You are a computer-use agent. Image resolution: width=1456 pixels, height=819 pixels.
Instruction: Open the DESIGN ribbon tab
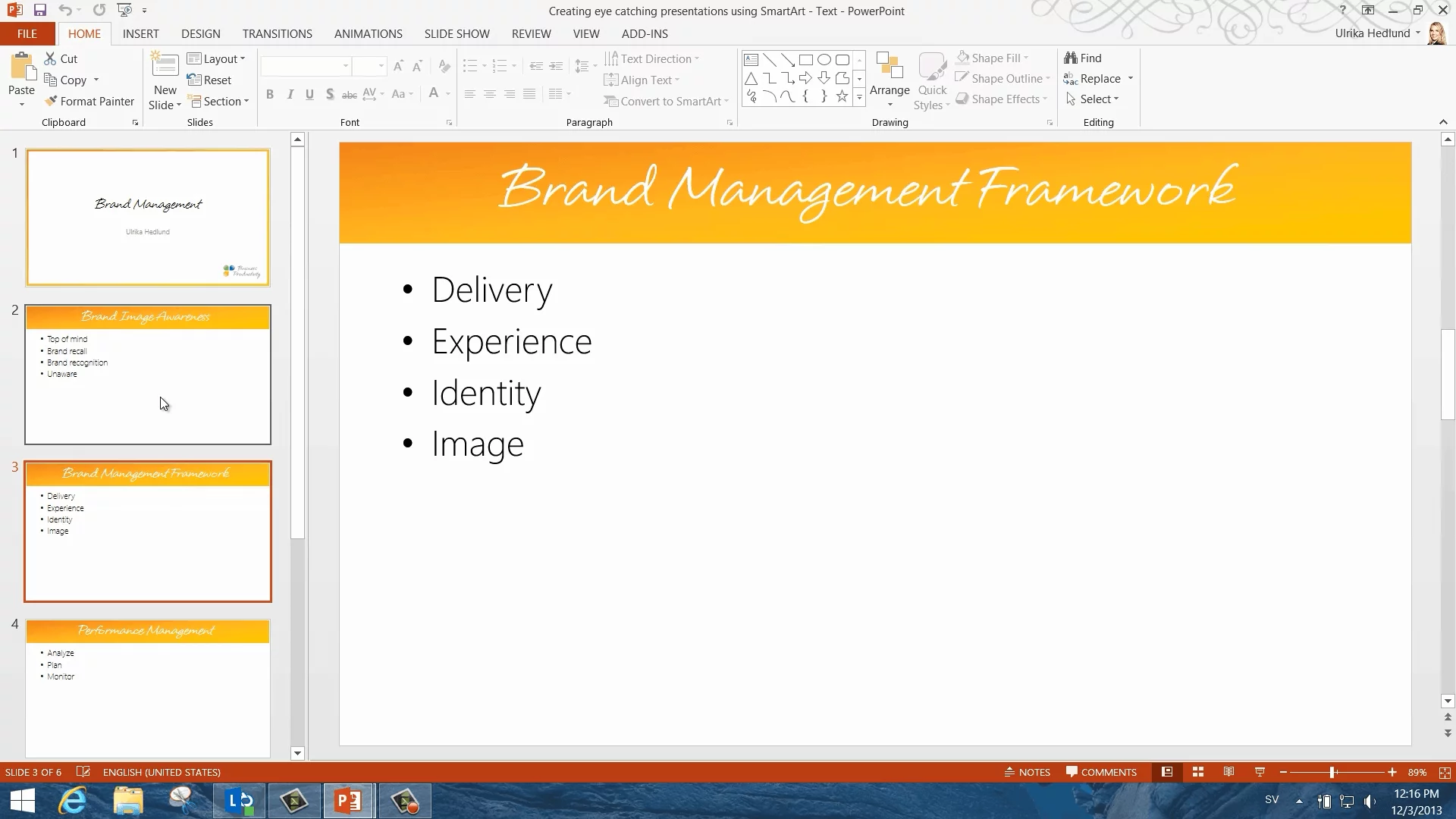click(x=201, y=34)
